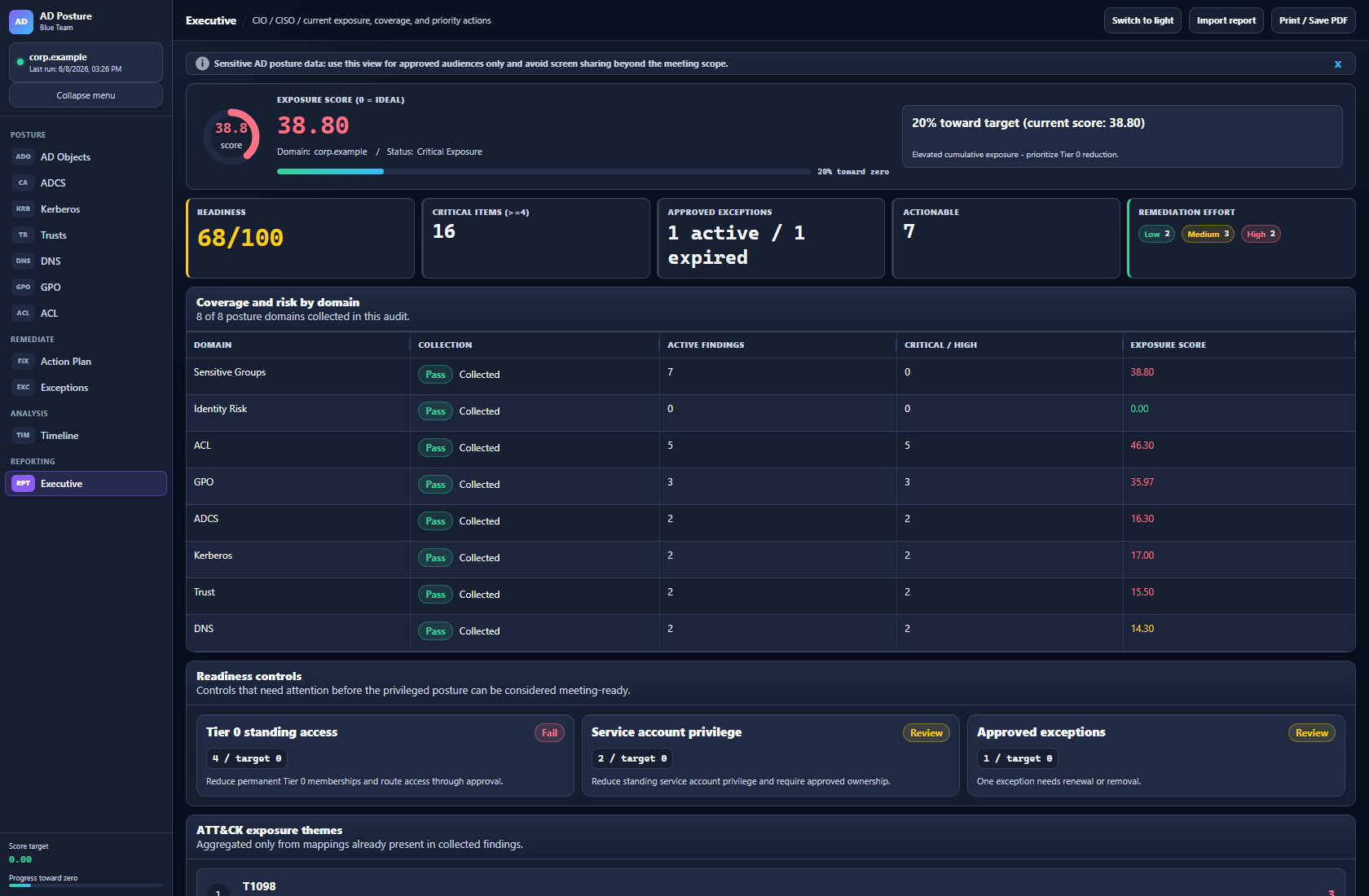The height and width of the screenshot is (896, 1369).
Task: Click the sidebar Progress toward zero bar
Action: click(x=86, y=885)
